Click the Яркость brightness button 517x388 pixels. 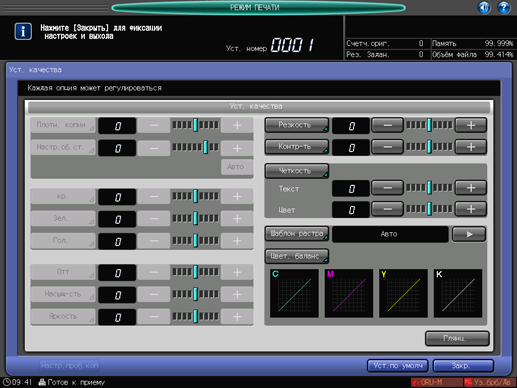tap(63, 316)
